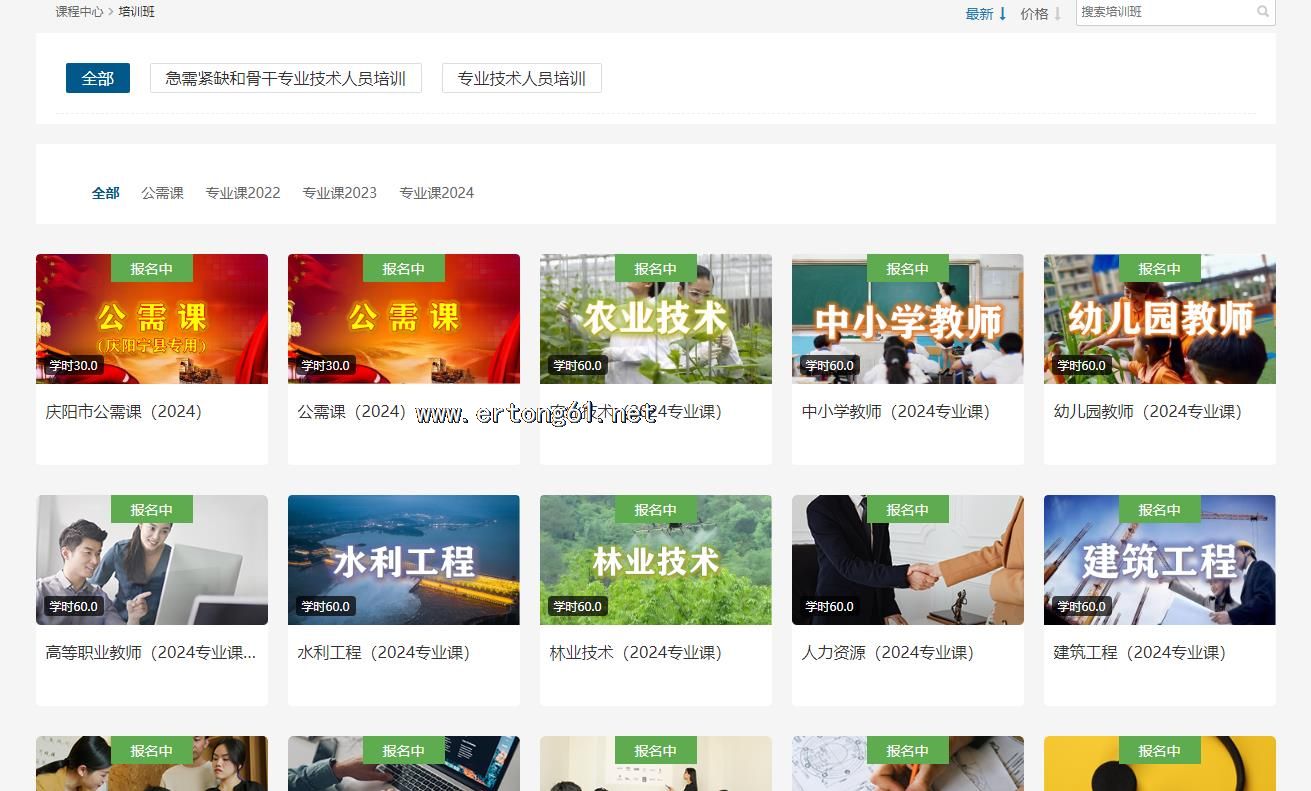Open the 人力资源（2024专业课）course link

[x=887, y=652]
